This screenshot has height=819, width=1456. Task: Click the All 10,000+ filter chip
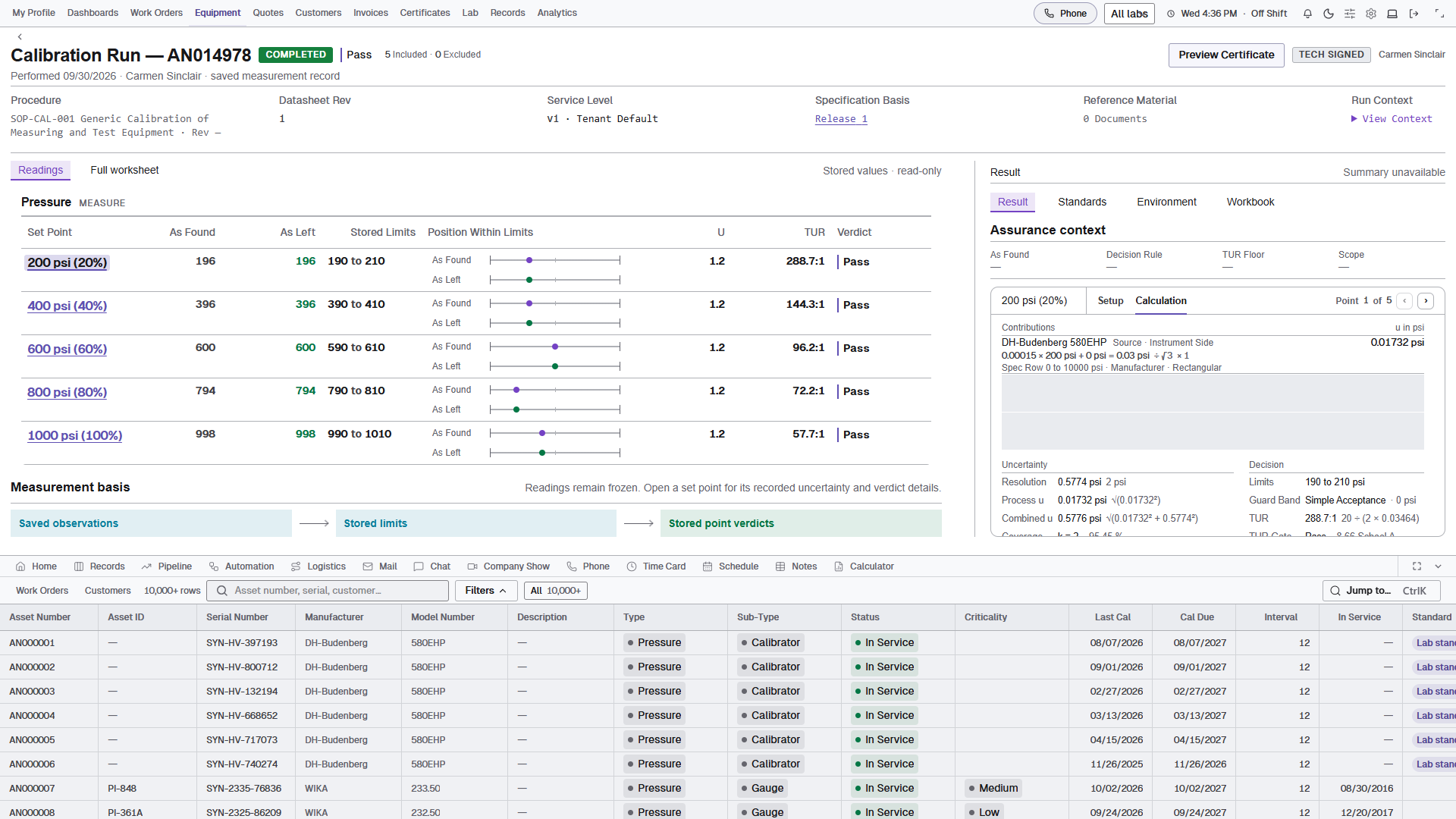pyautogui.click(x=556, y=591)
